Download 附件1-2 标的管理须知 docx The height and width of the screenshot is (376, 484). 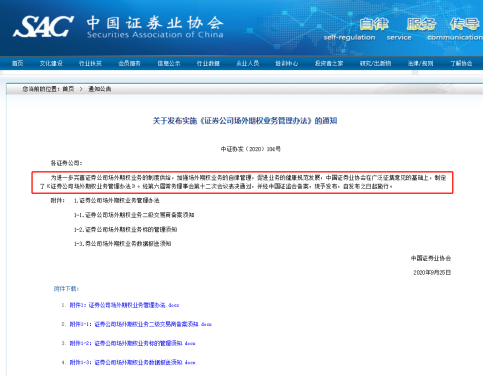132,343
